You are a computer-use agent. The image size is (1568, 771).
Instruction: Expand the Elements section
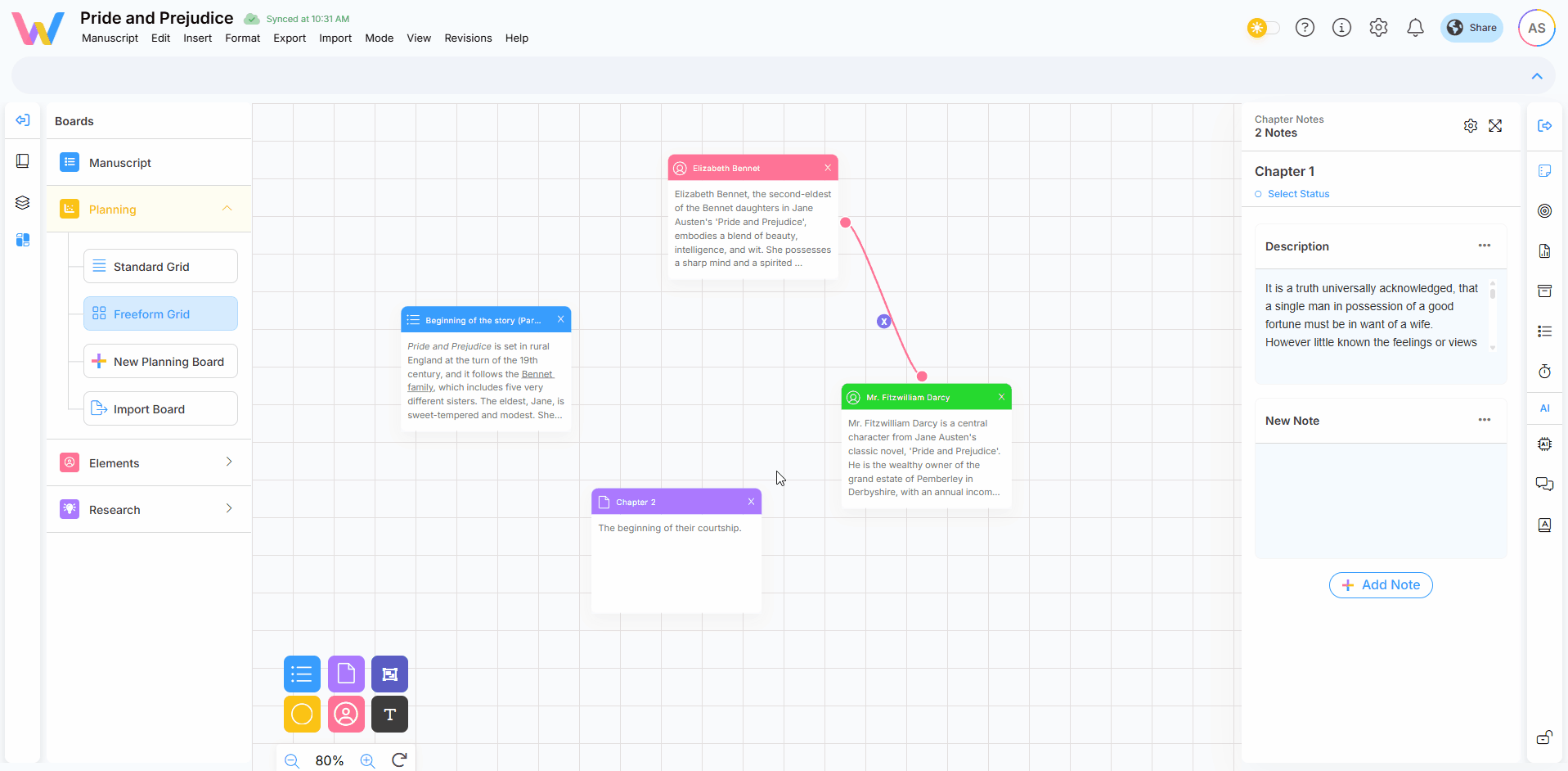229,462
